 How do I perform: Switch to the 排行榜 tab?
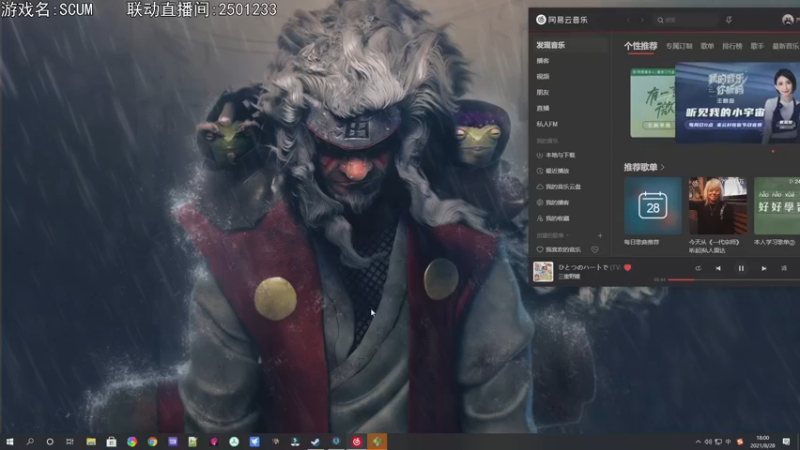732,46
